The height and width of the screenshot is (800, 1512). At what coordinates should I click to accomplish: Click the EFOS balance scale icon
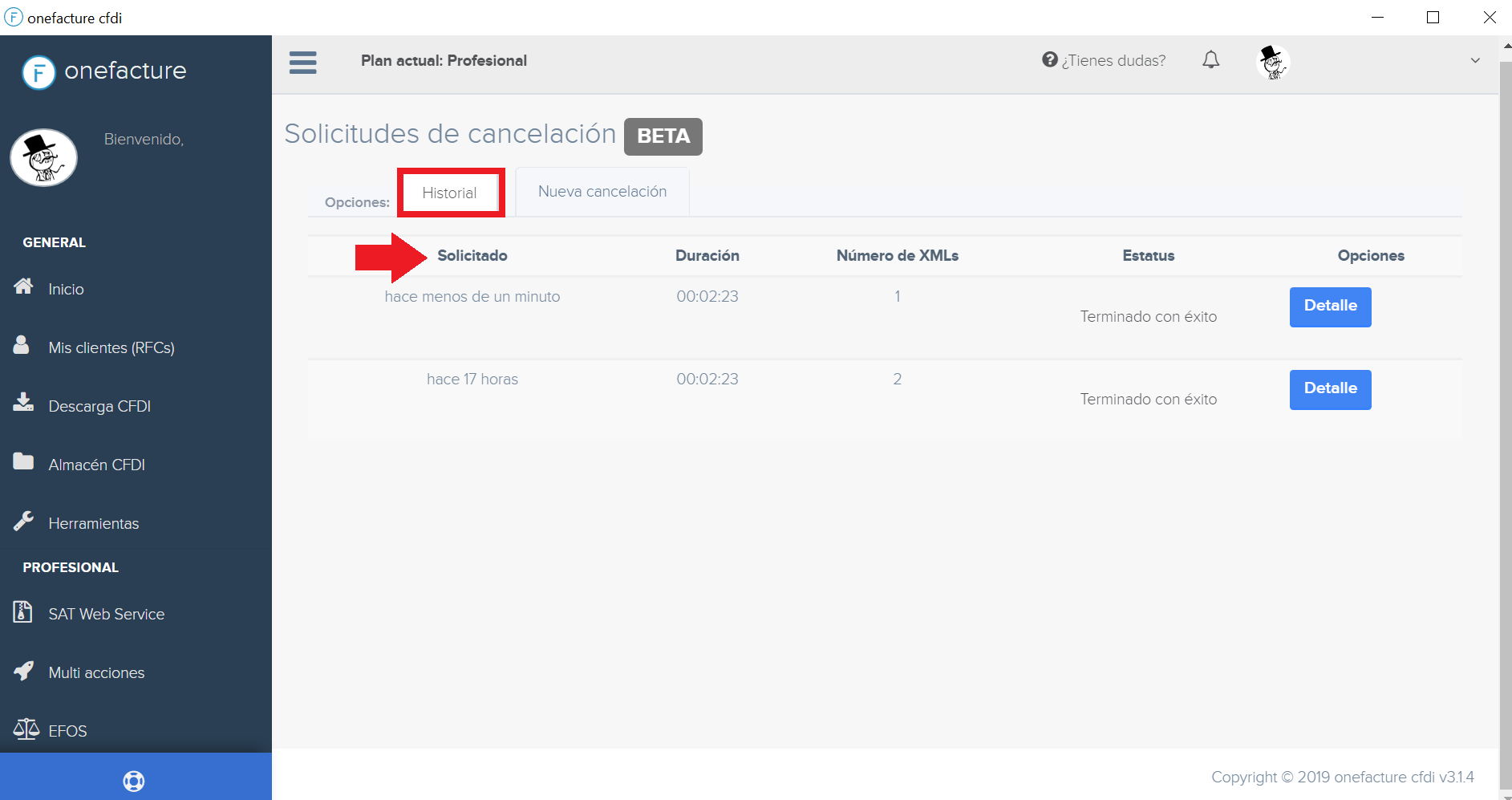(26, 729)
